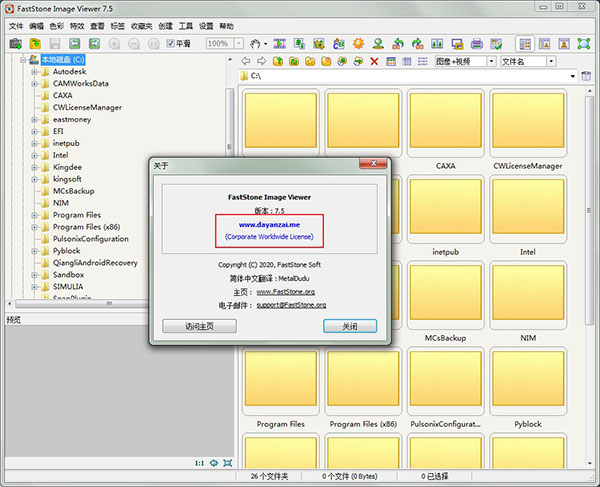Click the compare selected images icon
Viewport: 600px width, 487px height.
[437, 44]
